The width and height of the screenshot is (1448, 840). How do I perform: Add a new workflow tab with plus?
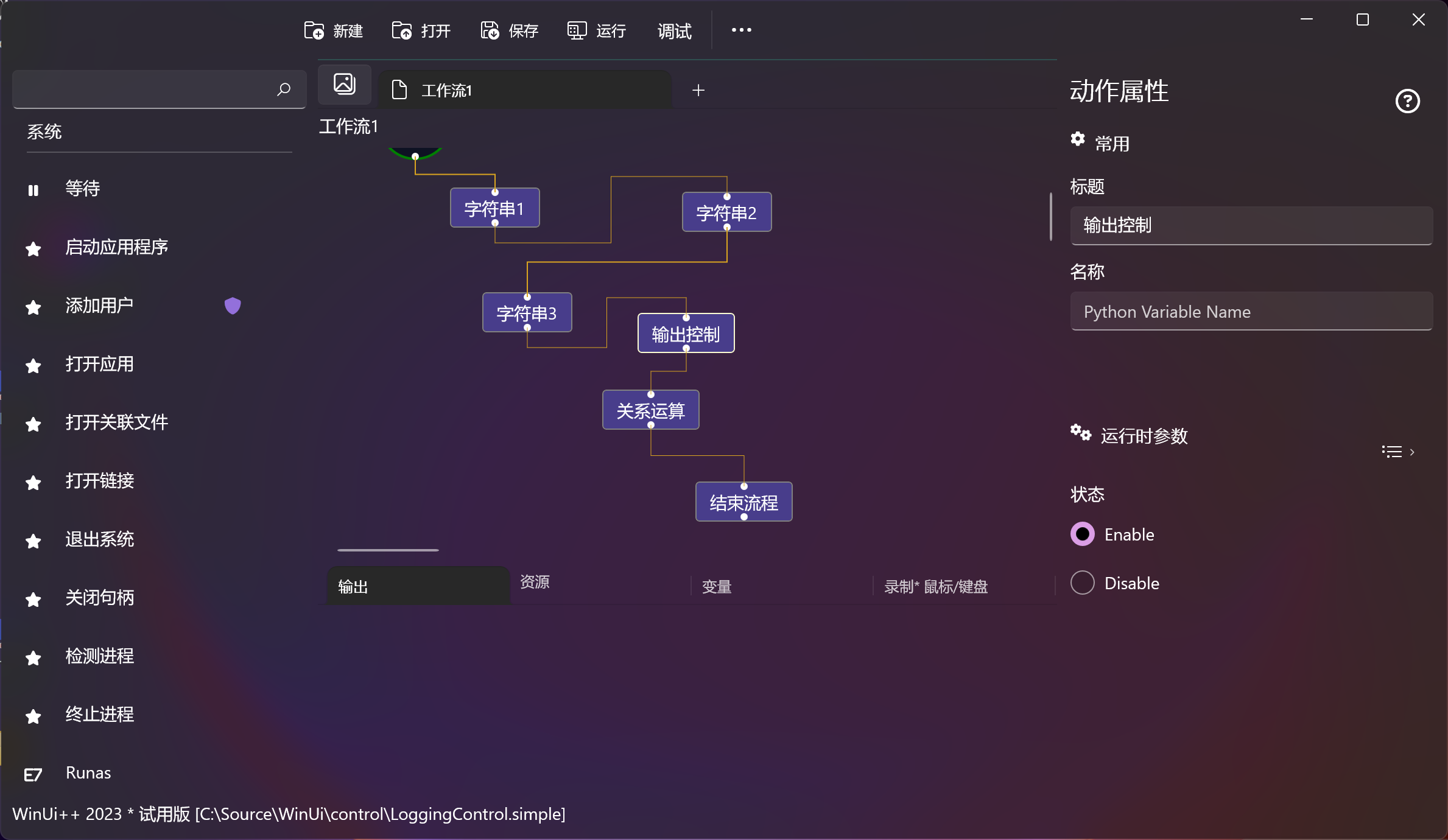pos(698,91)
